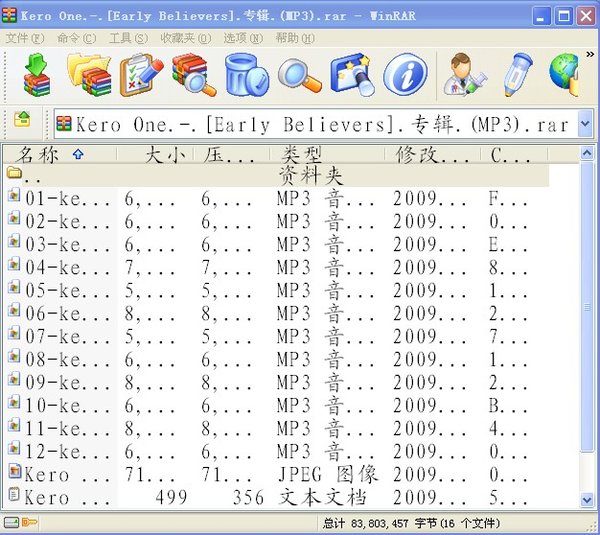Sort by the C... column header

[x=514, y=155]
